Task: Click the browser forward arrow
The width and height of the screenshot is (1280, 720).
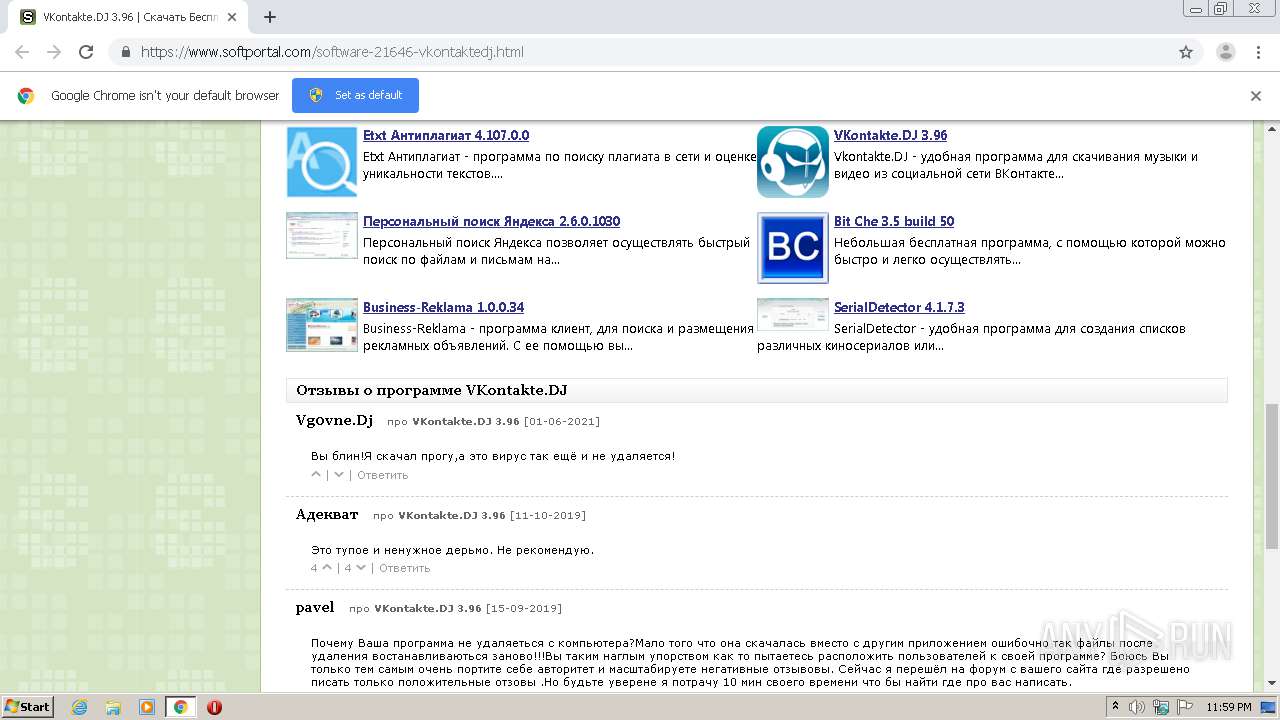Action: (x=54, y=52)
